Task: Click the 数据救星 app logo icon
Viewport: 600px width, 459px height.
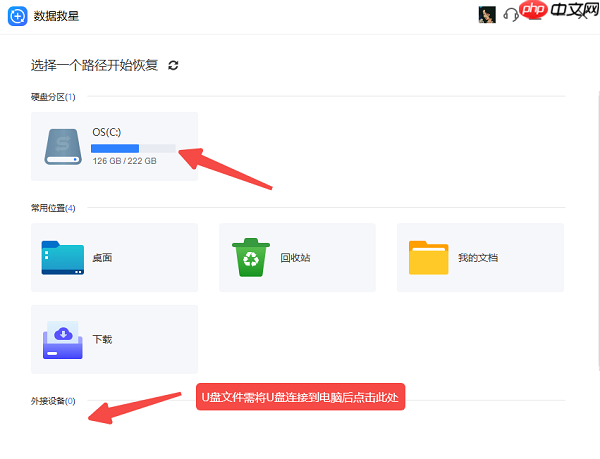Action: tap(17, 15)
